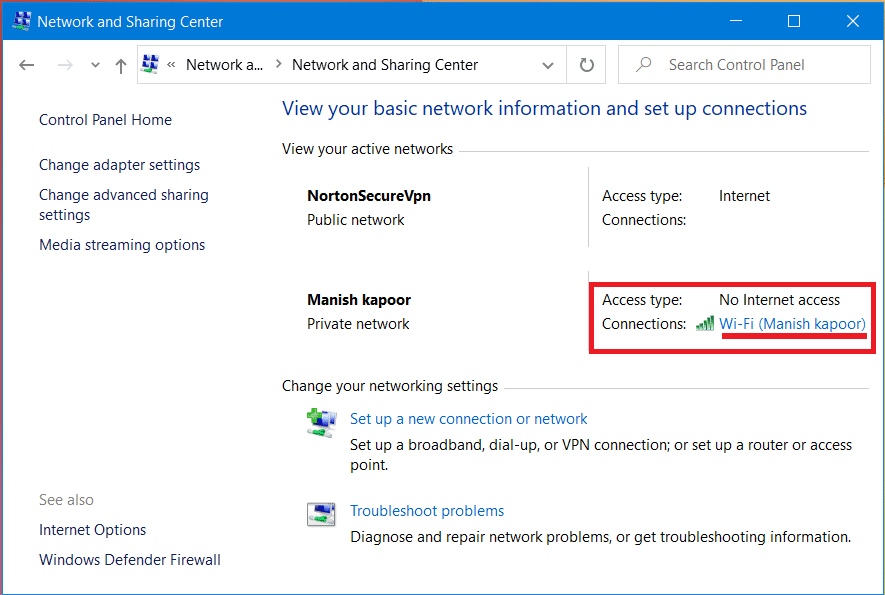
Task: Open Internet Options link
Action: (93, 530)
